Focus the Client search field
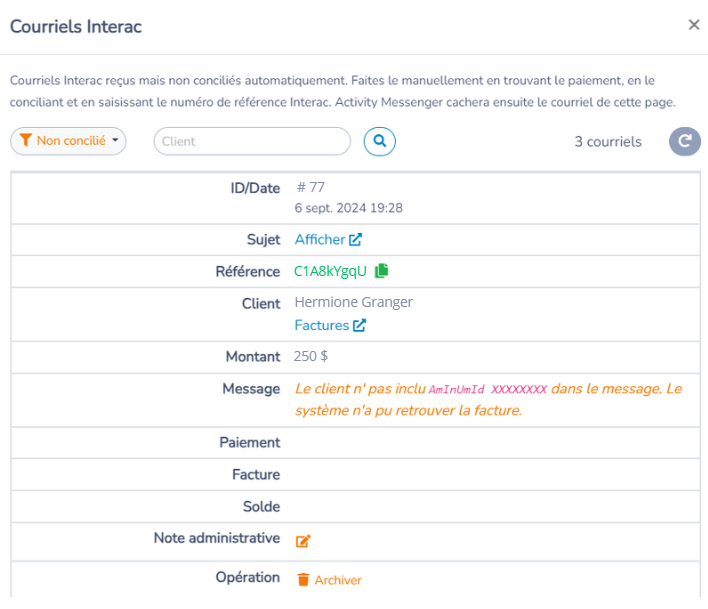708x609 pixels. (x=252, y=141)
